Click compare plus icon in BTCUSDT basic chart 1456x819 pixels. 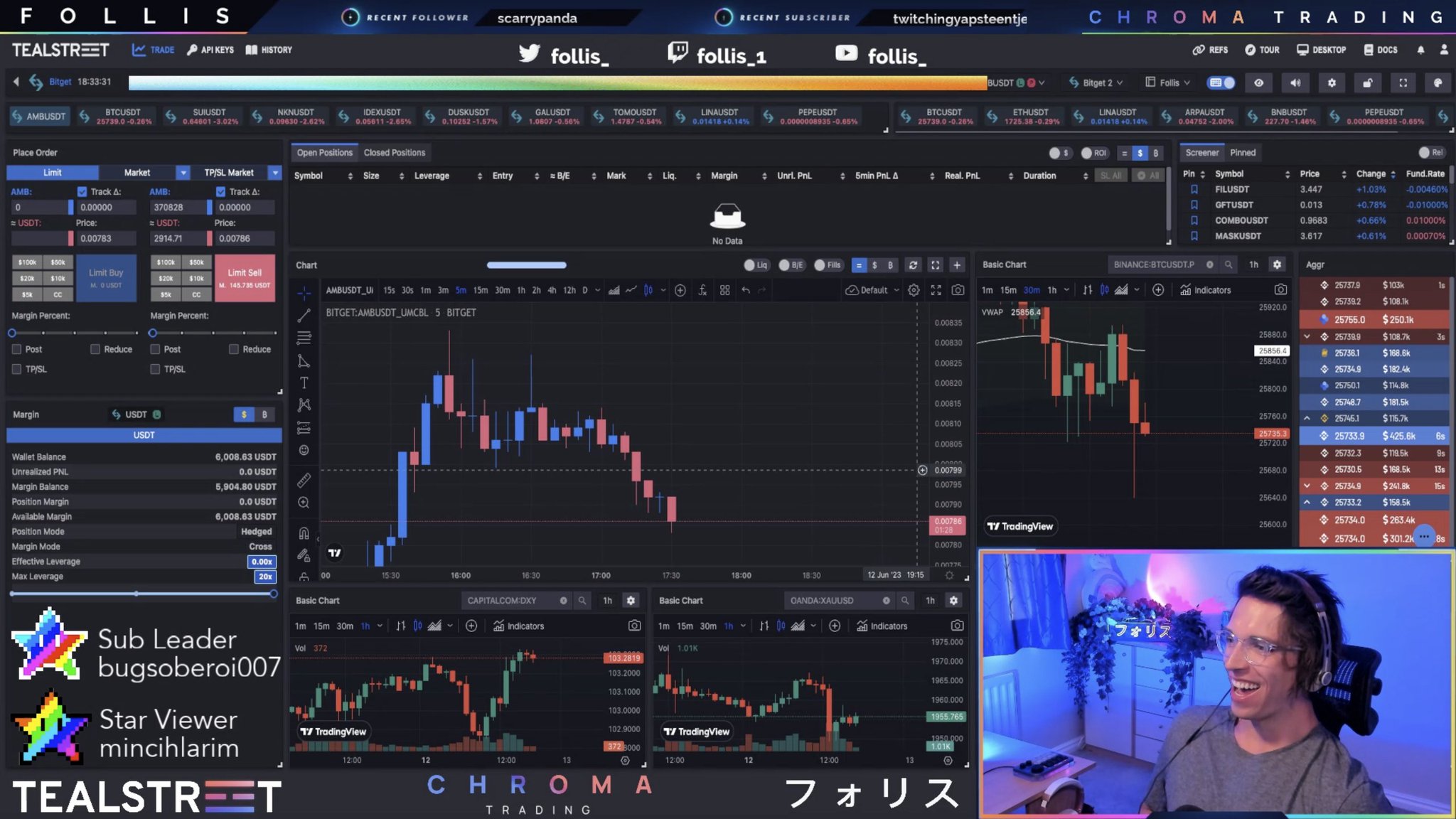pos(1158,290)
